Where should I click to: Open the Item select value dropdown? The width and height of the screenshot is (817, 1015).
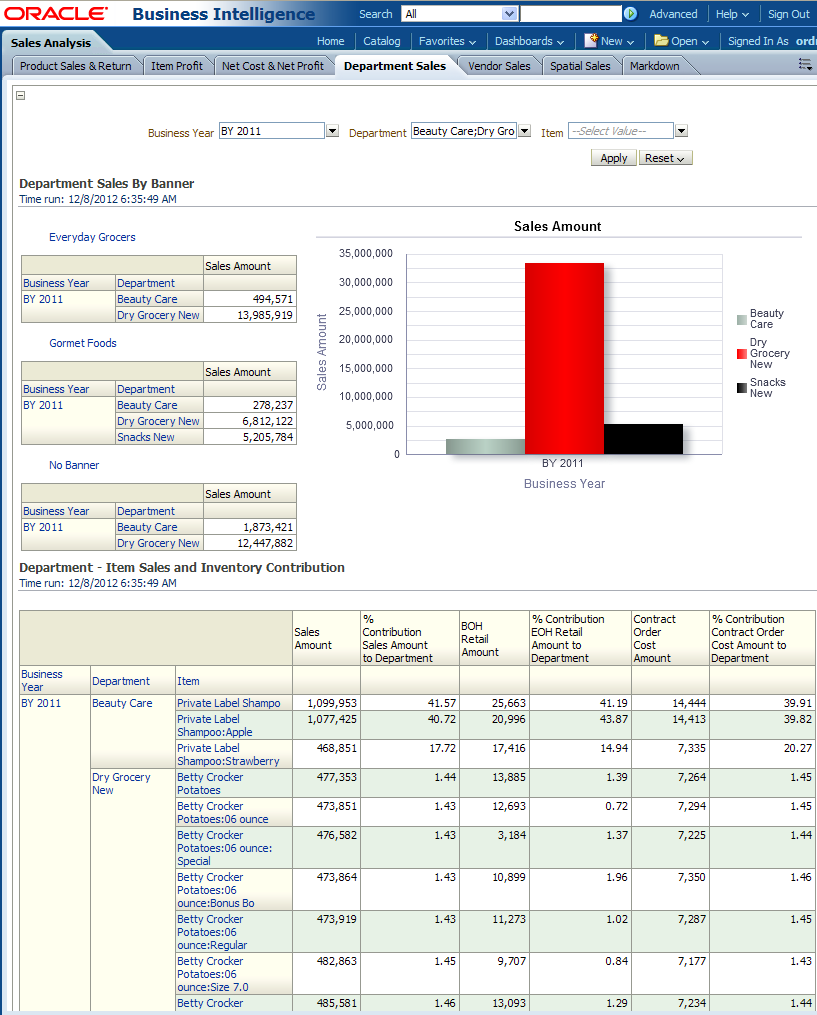(681, 131)
